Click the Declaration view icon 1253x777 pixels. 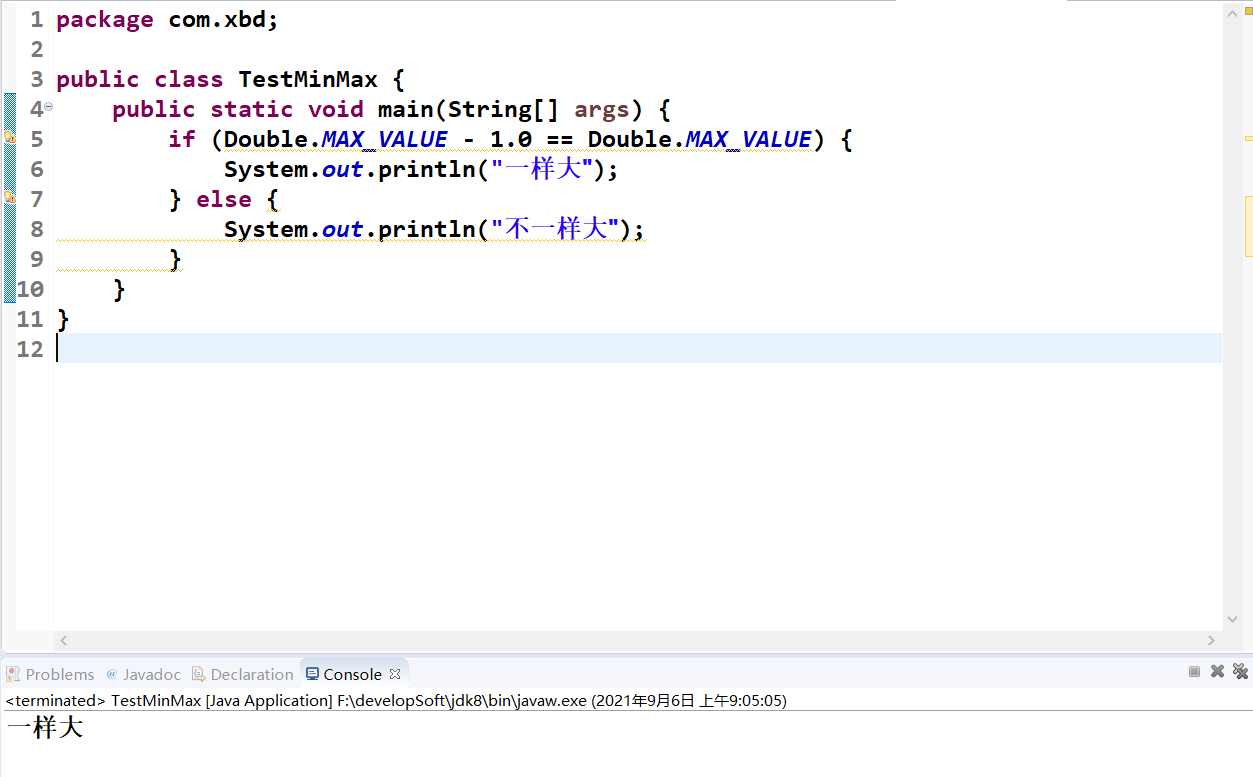pos(199,674)
